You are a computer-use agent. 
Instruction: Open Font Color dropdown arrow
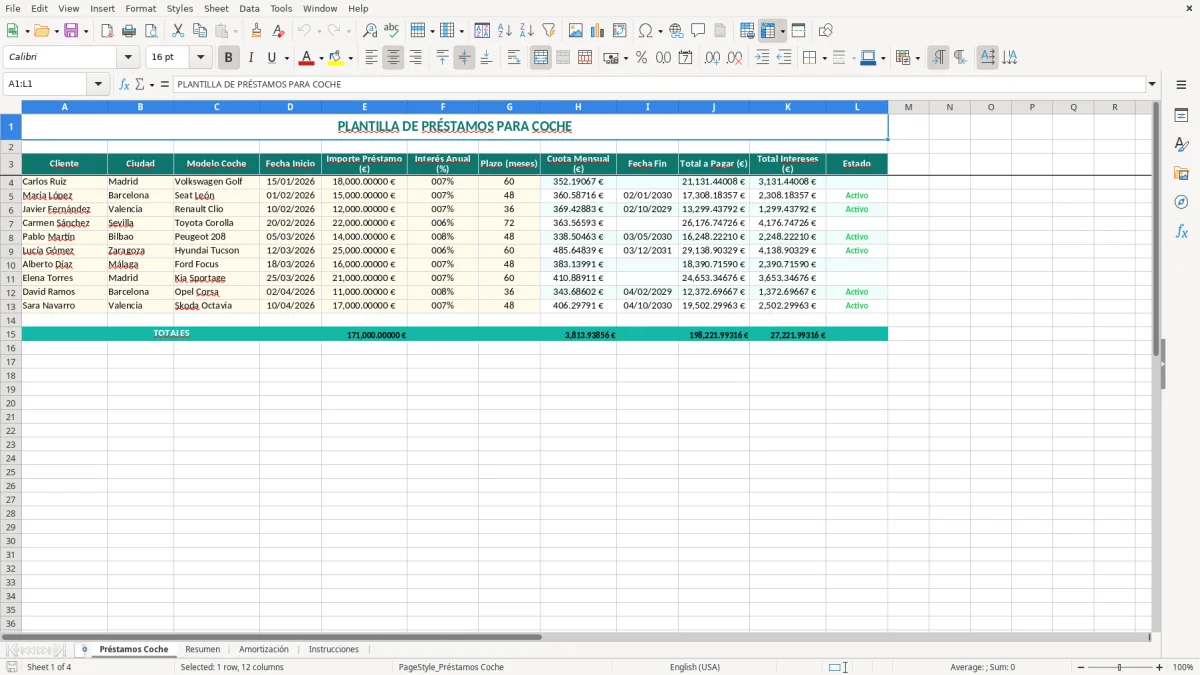tap(321, 58)
